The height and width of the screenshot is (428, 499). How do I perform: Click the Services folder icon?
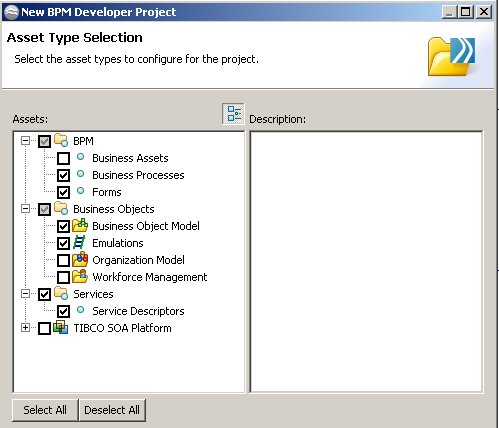coord(61,293)
